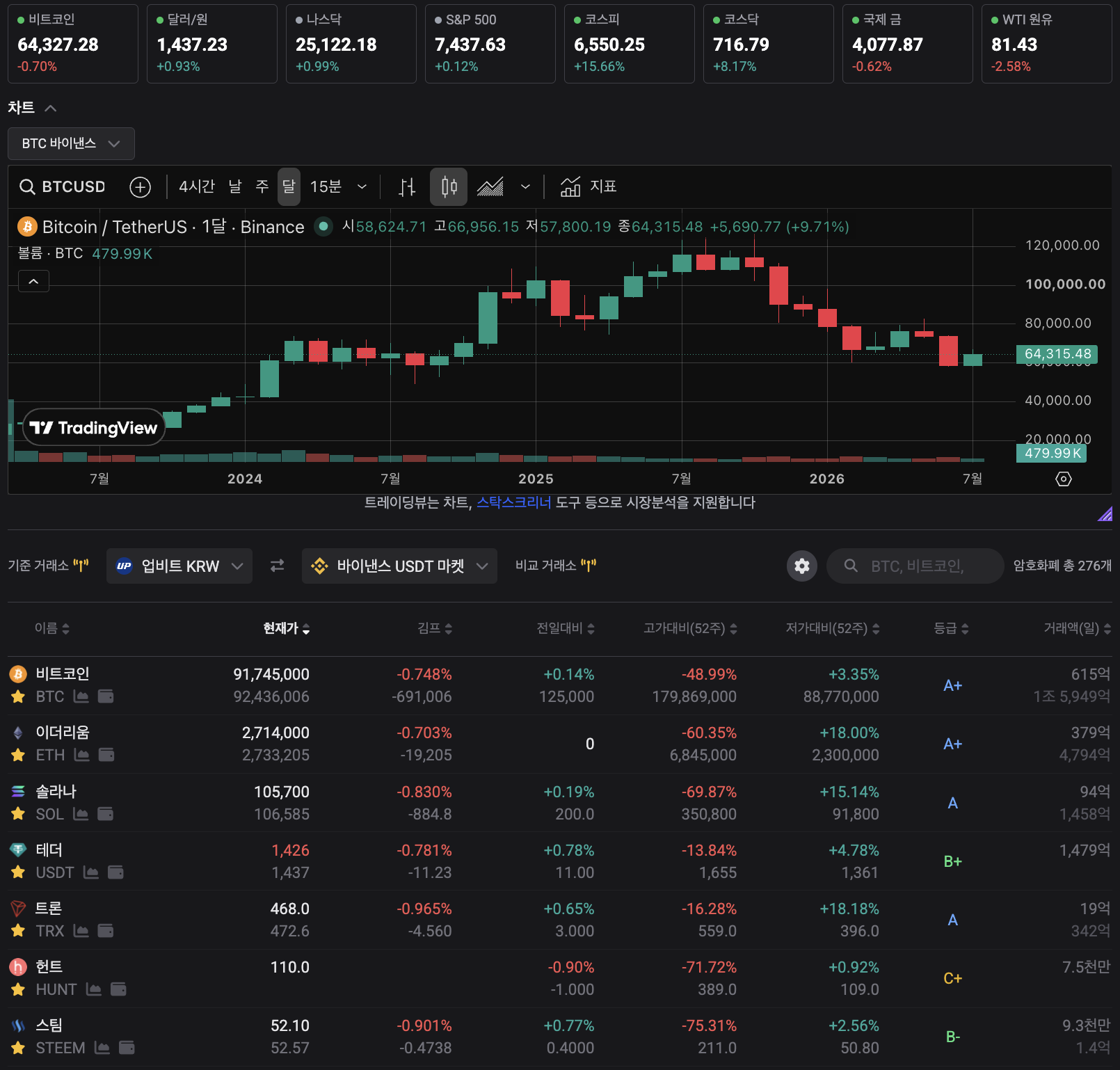Viewport: 1120px width, 1070px height.
Task: Add a comparison symbol with plus icon
Action: pos(140,186)
